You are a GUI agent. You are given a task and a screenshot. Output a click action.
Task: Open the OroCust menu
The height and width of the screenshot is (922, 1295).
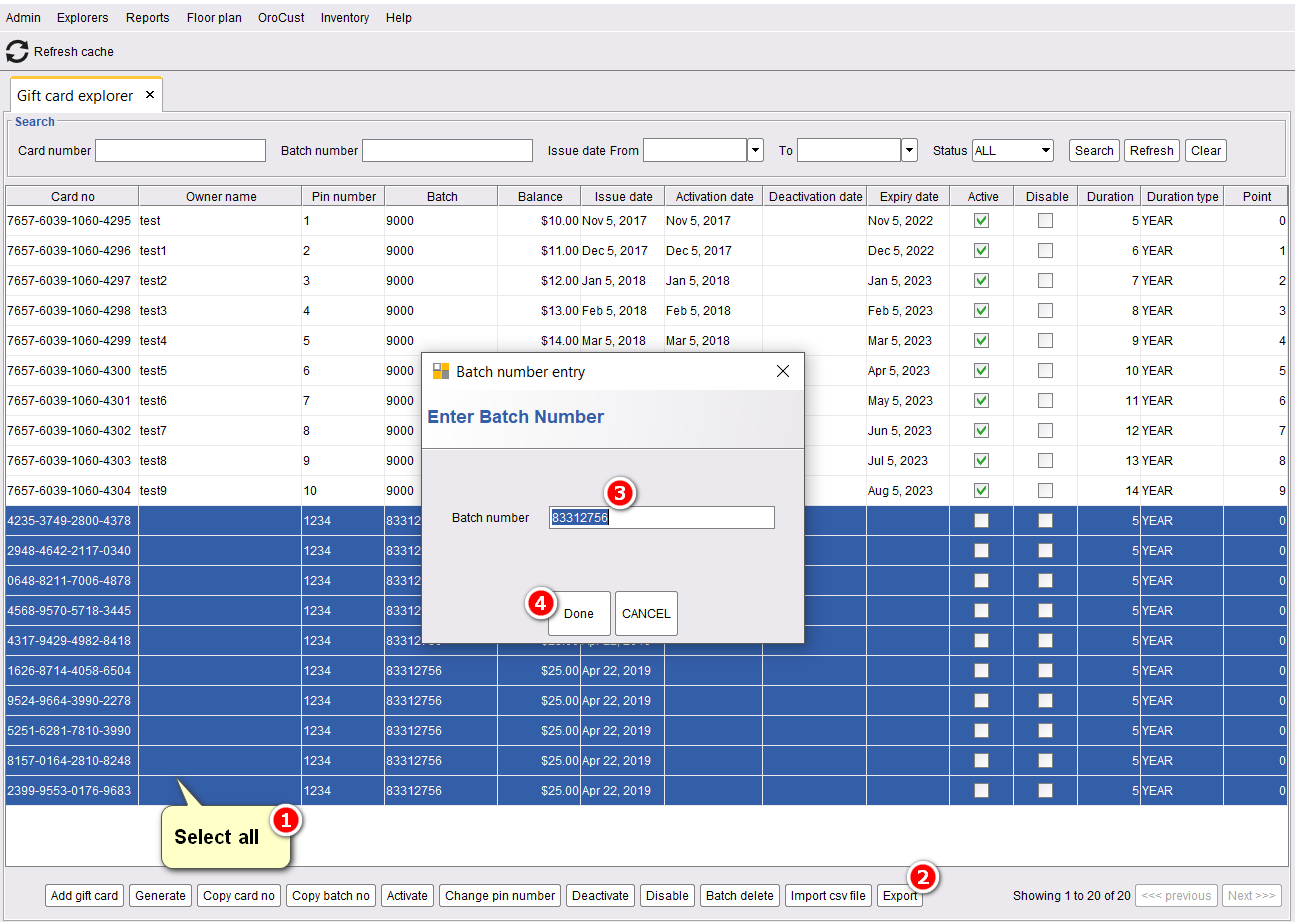click(281, 18)
